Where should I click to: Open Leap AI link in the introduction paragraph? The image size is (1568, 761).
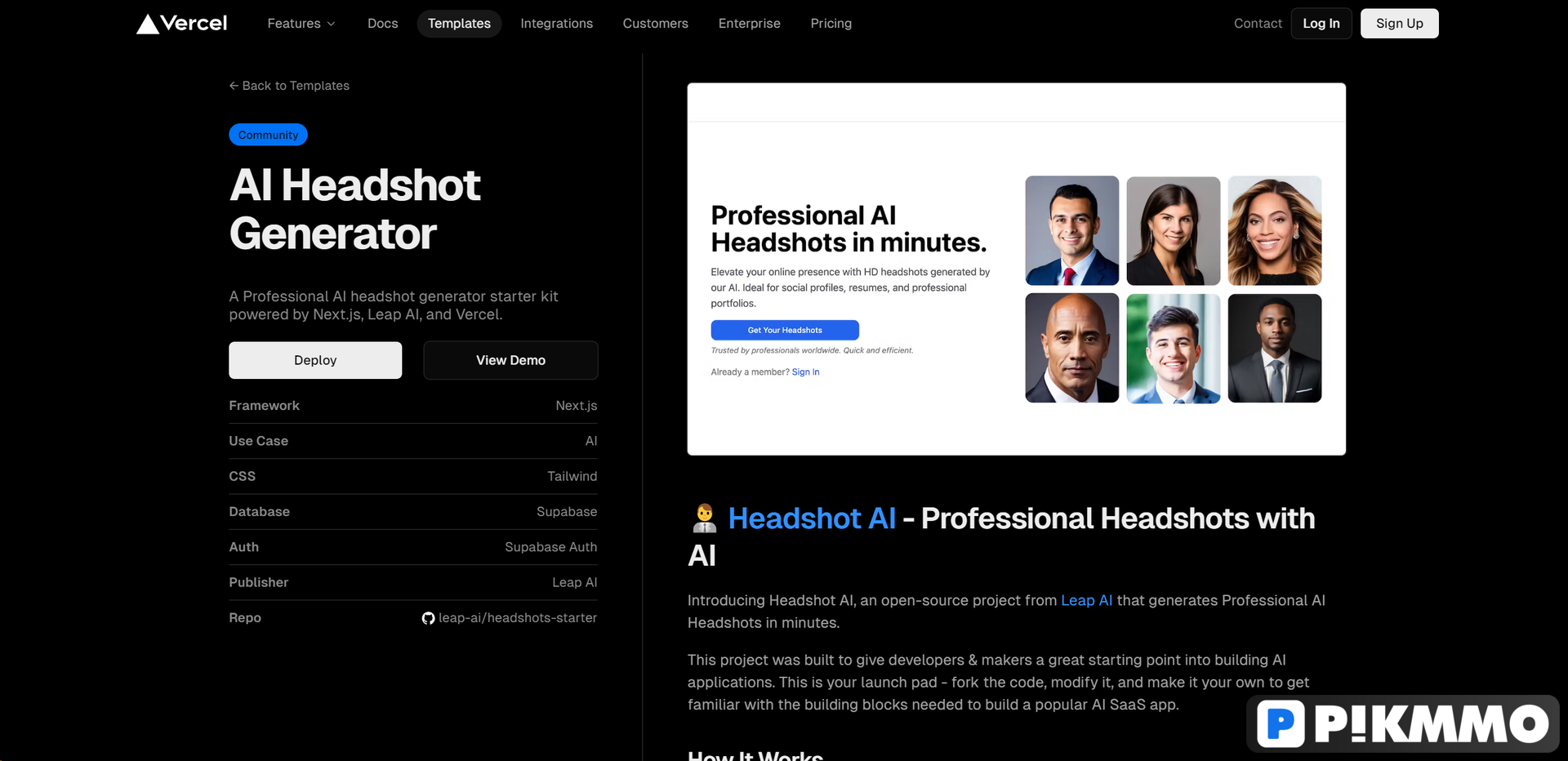(x=1086, y=600)
